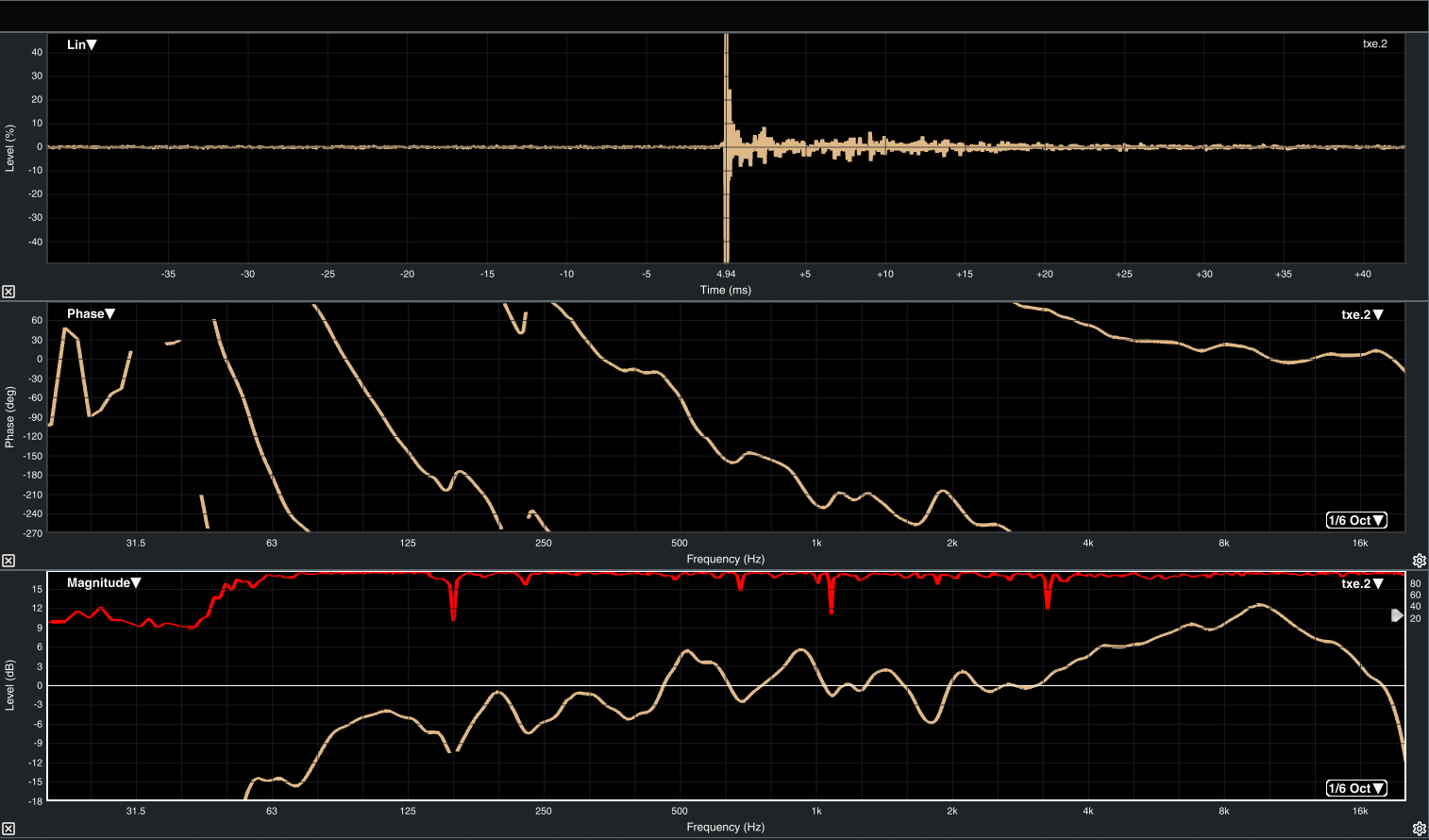Close the Magnitude chart panel
The height and width of the screenshot is (840, 1429).
coord(8,829)
